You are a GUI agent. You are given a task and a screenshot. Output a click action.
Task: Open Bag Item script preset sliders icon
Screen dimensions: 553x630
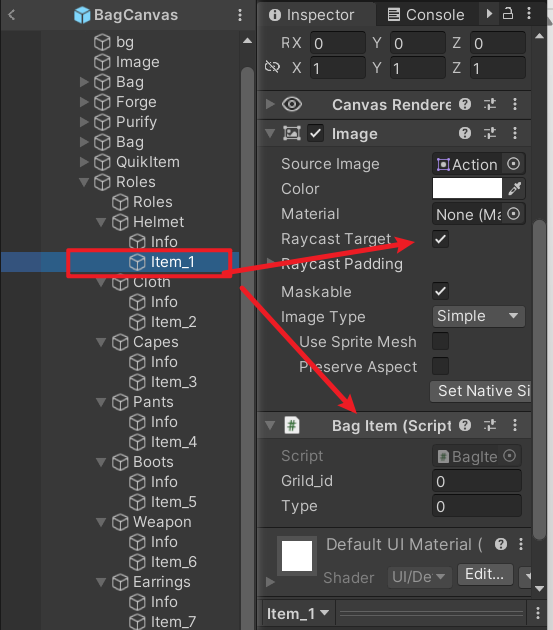click(x=490, y=425)
